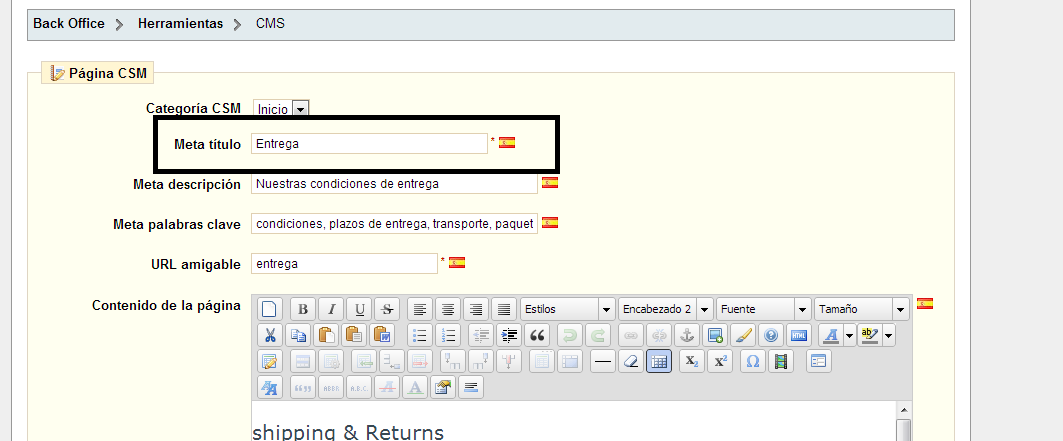This screenshot has width=1063, height=441.
Task: Toggle the bulleted list button
Action: (x=421, y=336)
